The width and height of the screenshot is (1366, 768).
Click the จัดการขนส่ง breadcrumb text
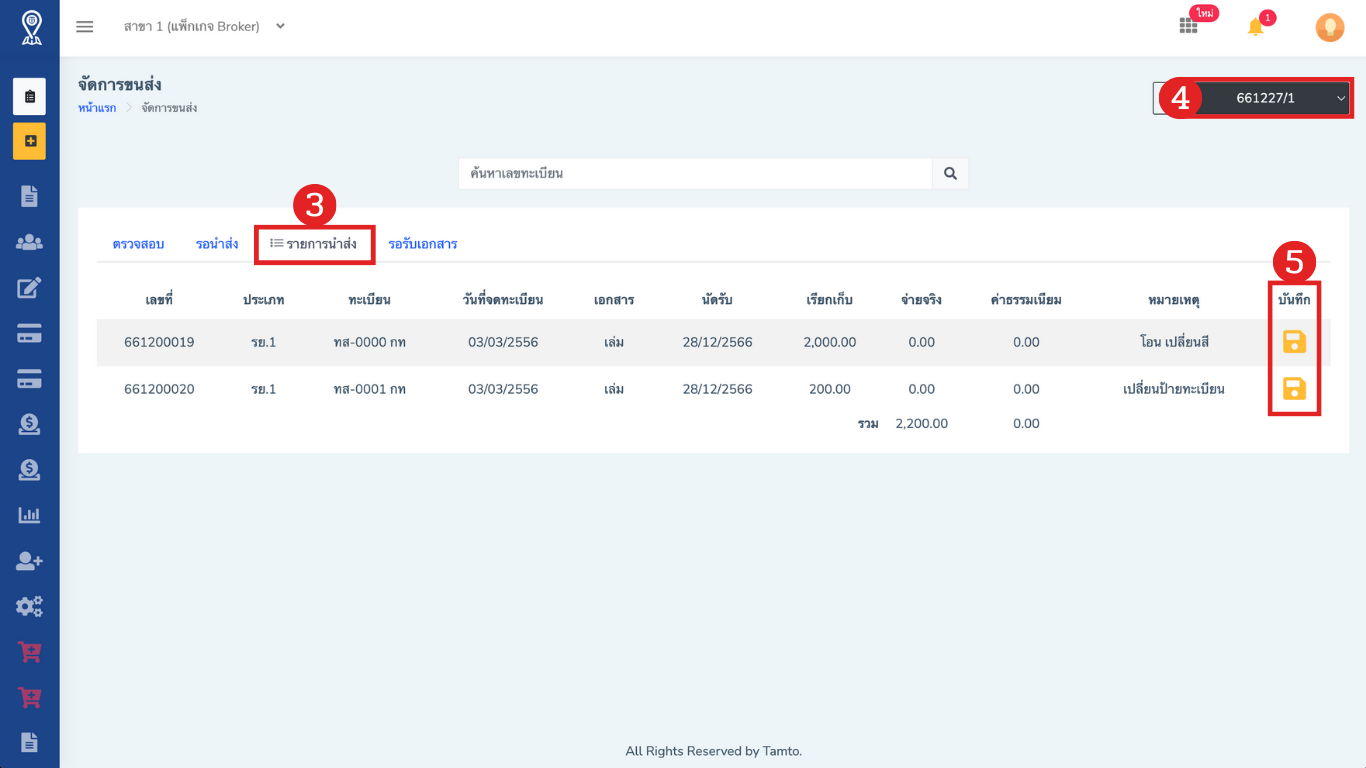coord(169,108)
